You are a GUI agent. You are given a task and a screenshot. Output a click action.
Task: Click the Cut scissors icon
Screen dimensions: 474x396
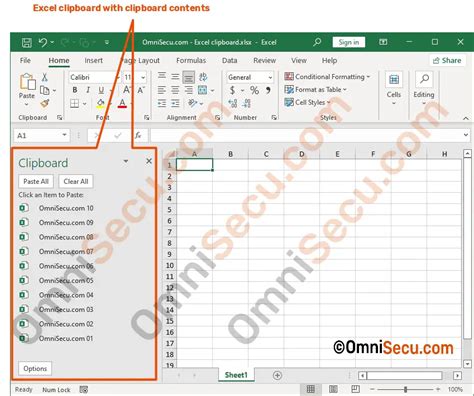44,77
